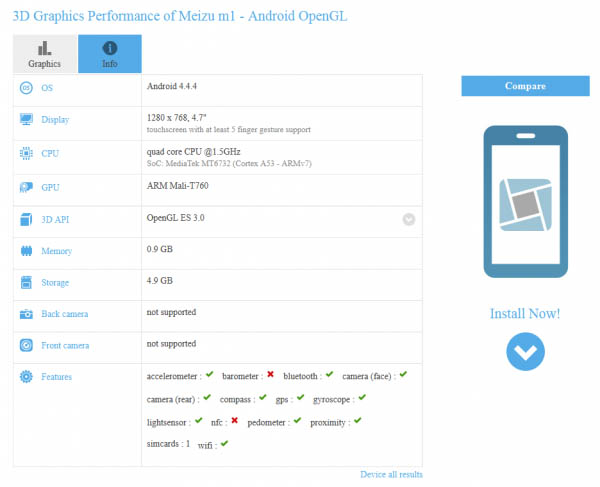Click the SoC: MediaTek MT6732 text

point(229,163)
